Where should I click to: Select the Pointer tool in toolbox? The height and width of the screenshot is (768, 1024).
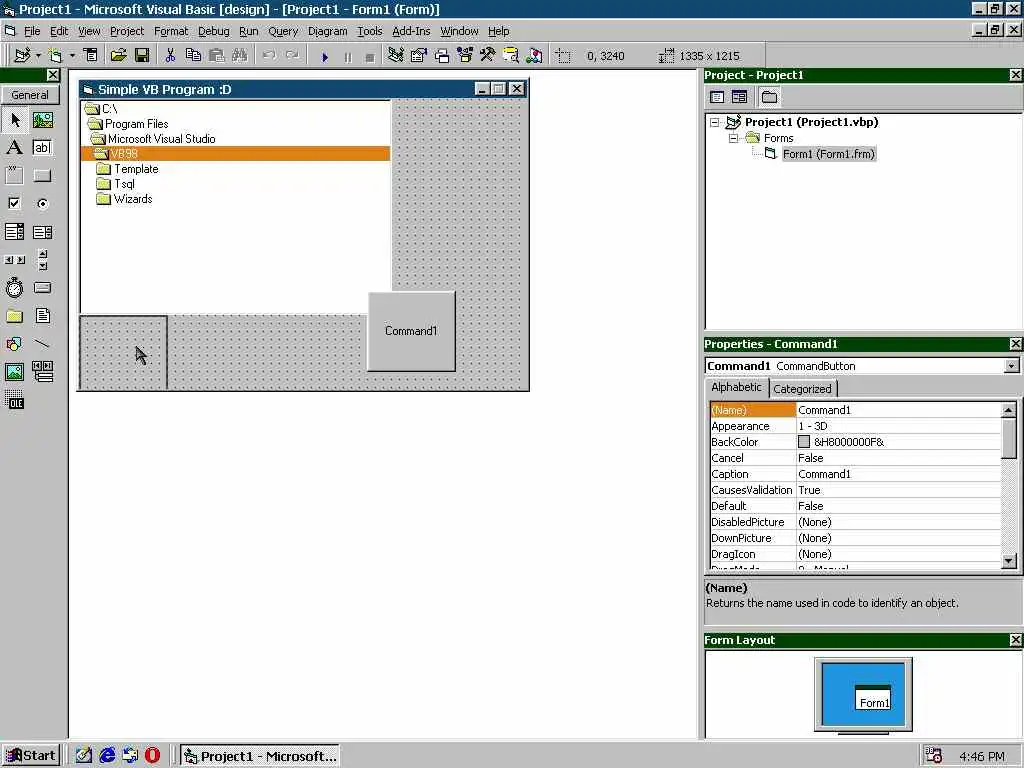(x=15, y=120)
